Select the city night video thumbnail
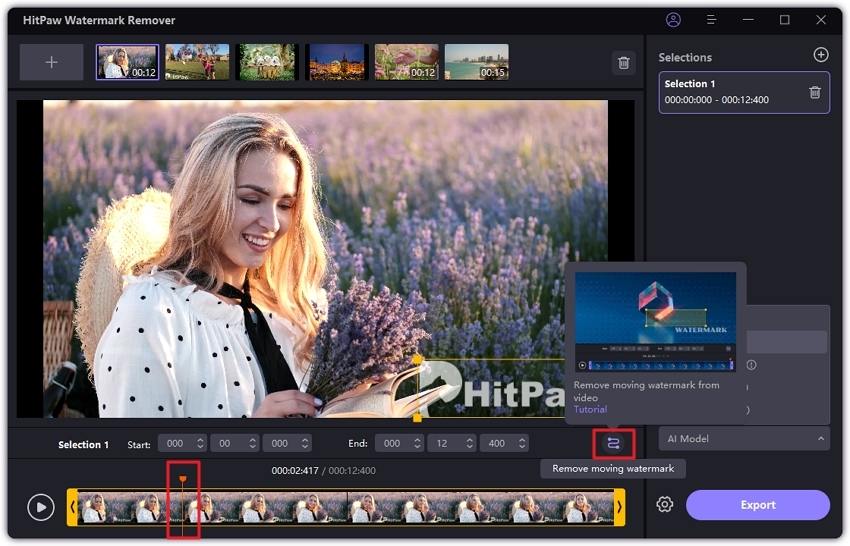The height and width of the screenshot is (546, 850). point(336,62)
